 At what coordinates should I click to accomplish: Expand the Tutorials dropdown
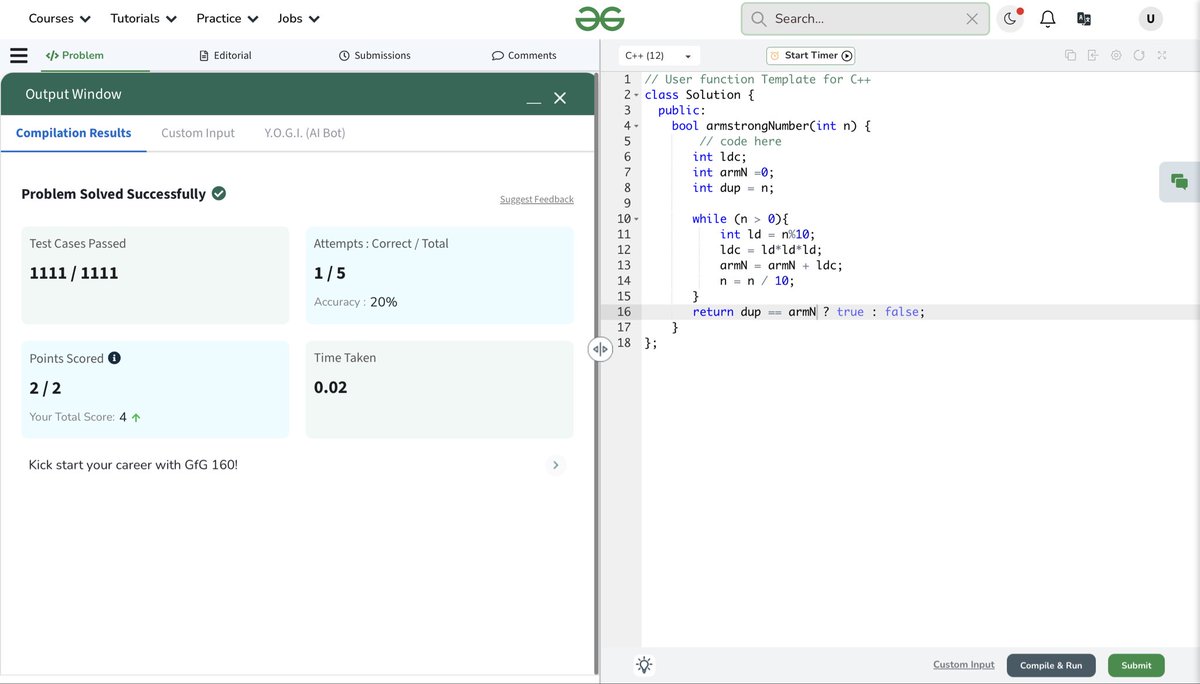(143, 19)
